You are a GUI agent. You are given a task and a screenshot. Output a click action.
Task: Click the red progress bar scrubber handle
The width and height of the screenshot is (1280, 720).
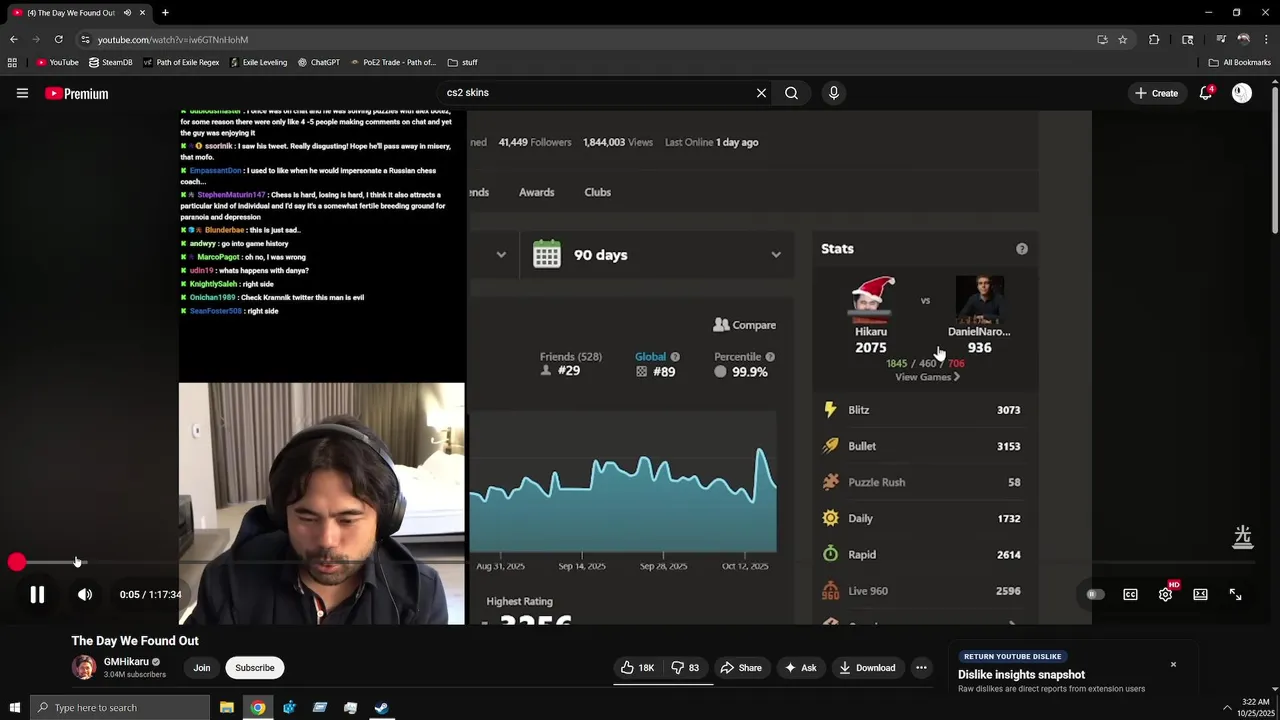click(x=16, y=563)
